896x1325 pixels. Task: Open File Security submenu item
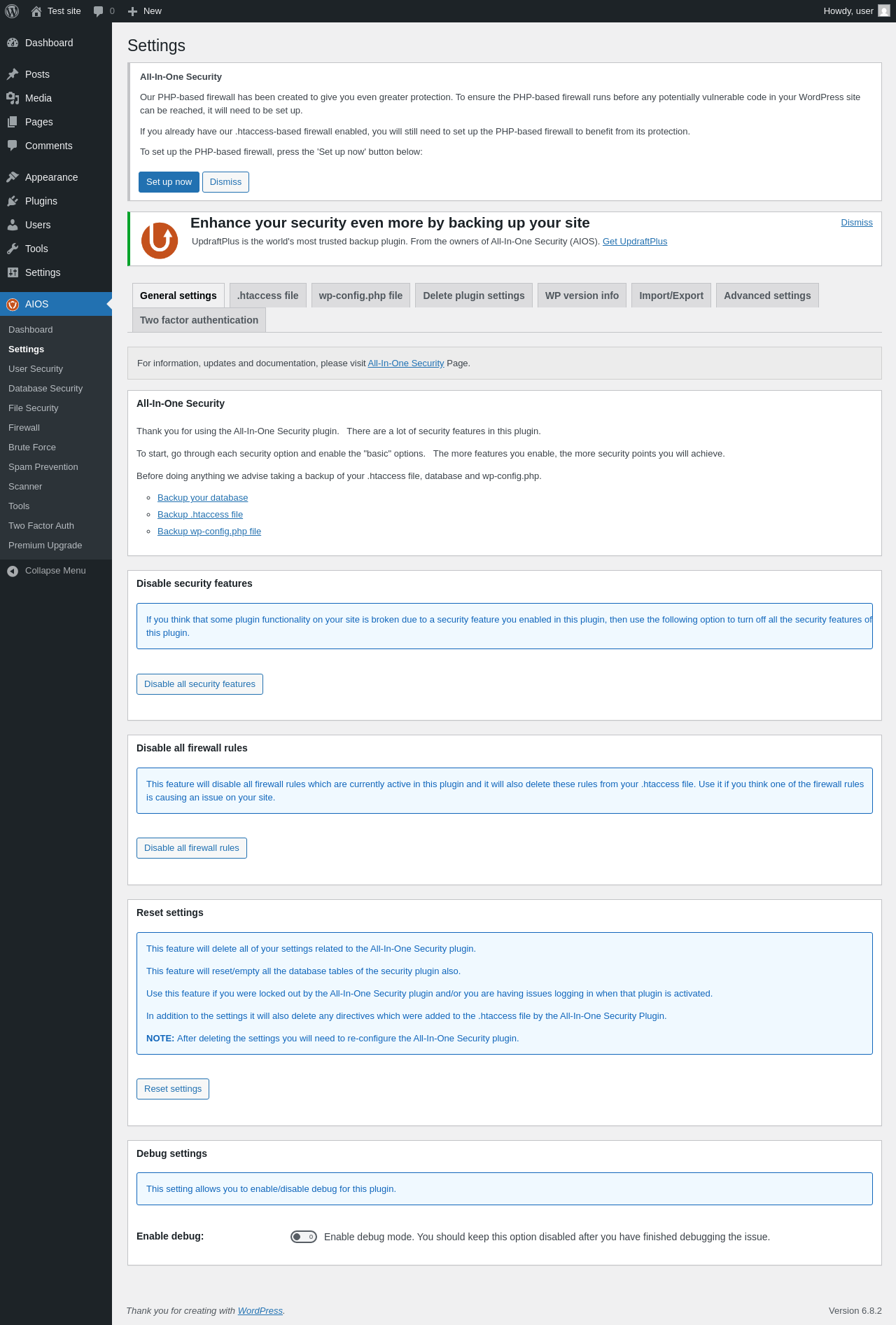pos(56,408)
